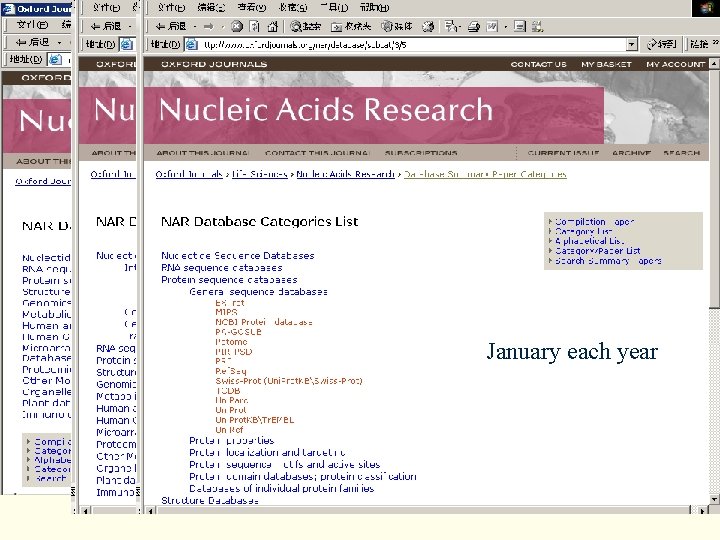Open the File menu in the front window
Image resolution: width=720 pixels, height=540 pixels.
tap(171, 8)
